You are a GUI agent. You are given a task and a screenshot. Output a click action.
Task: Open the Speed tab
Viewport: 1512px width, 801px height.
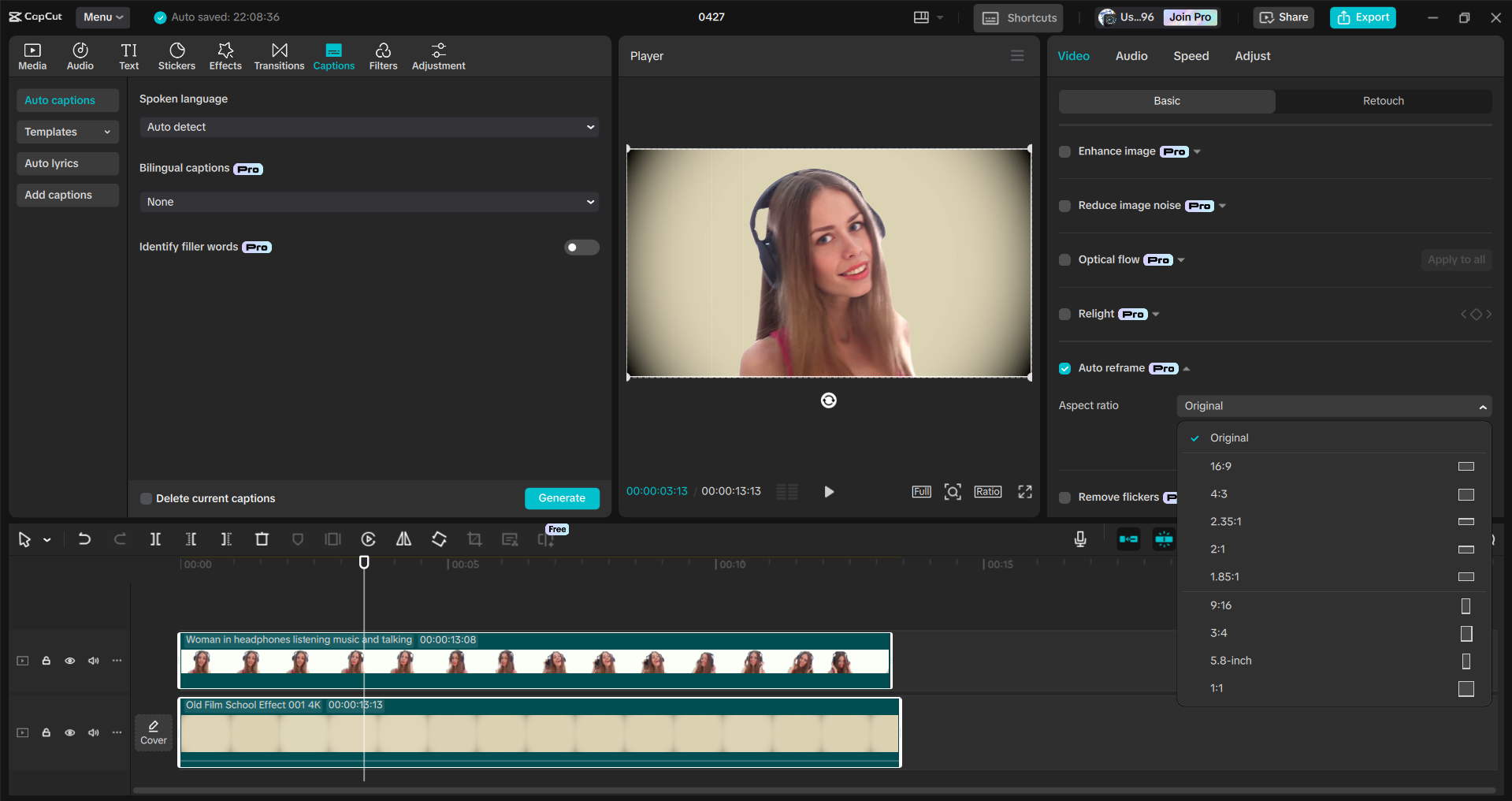1191,55
